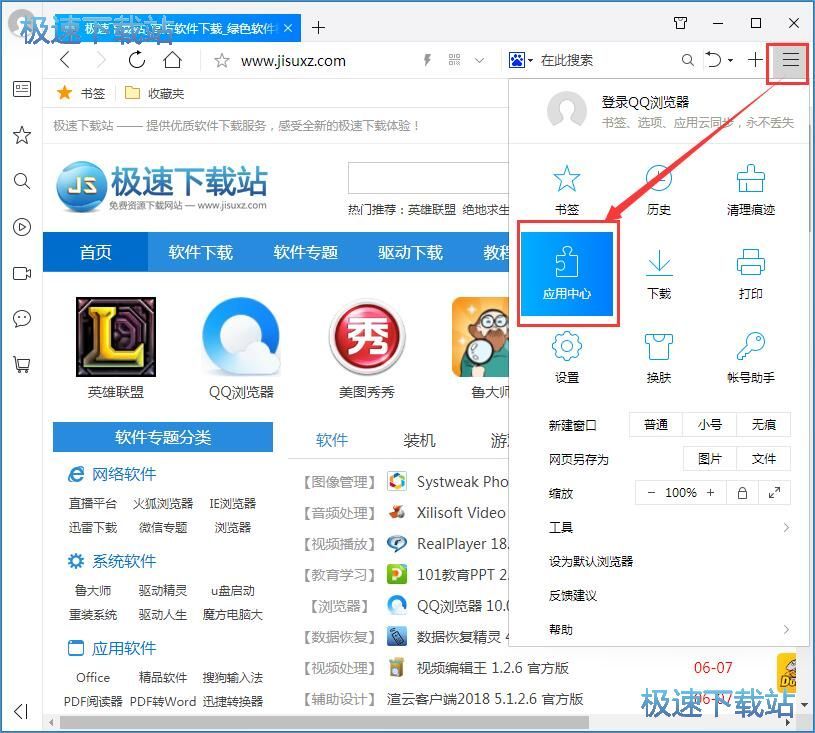This screenshot has height=733, width=815.
Task: Click the 美图秀秀 app thumbnail
Action: (x=367, y=337)
